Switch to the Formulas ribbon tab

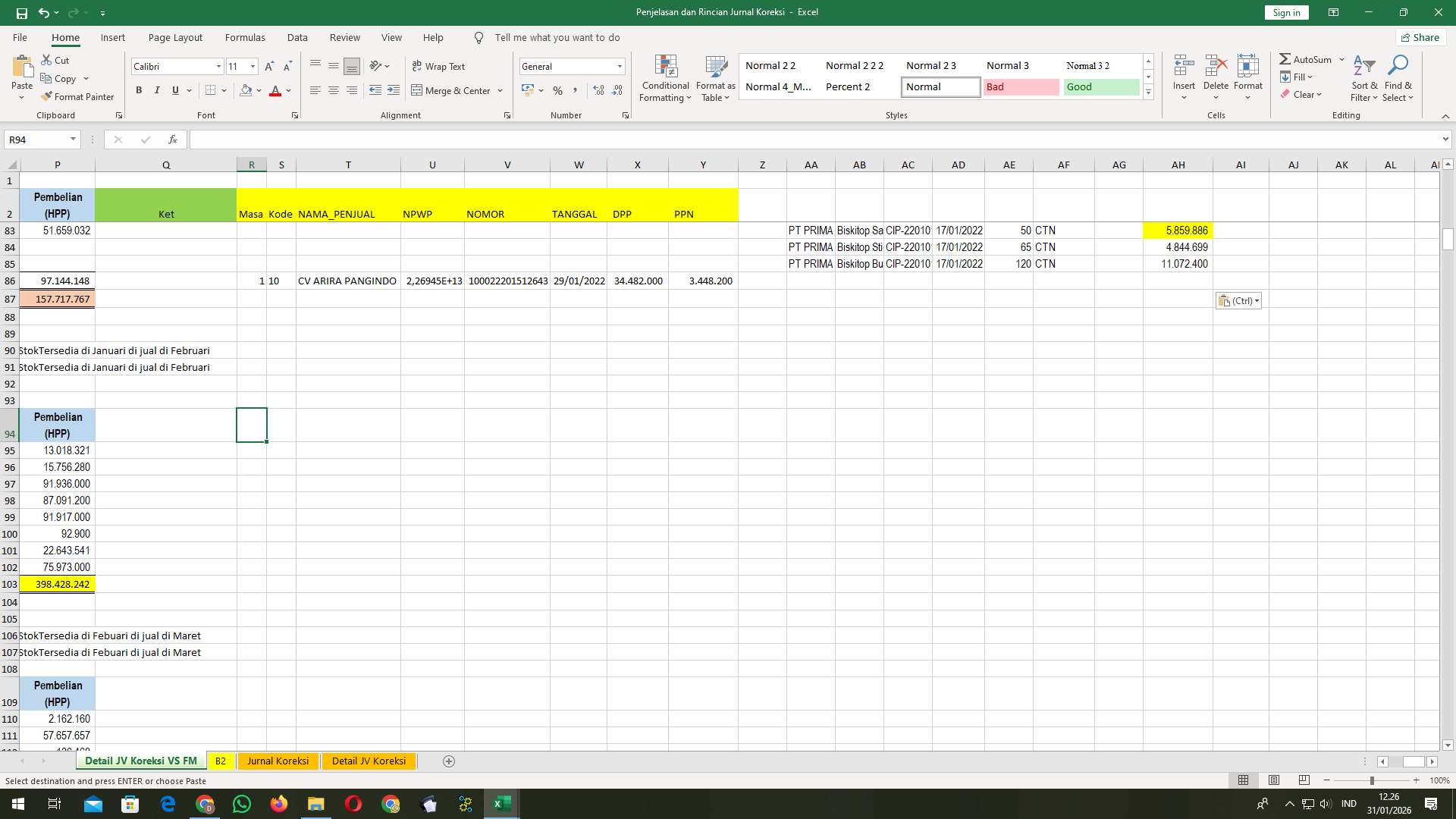click(245, 37)
